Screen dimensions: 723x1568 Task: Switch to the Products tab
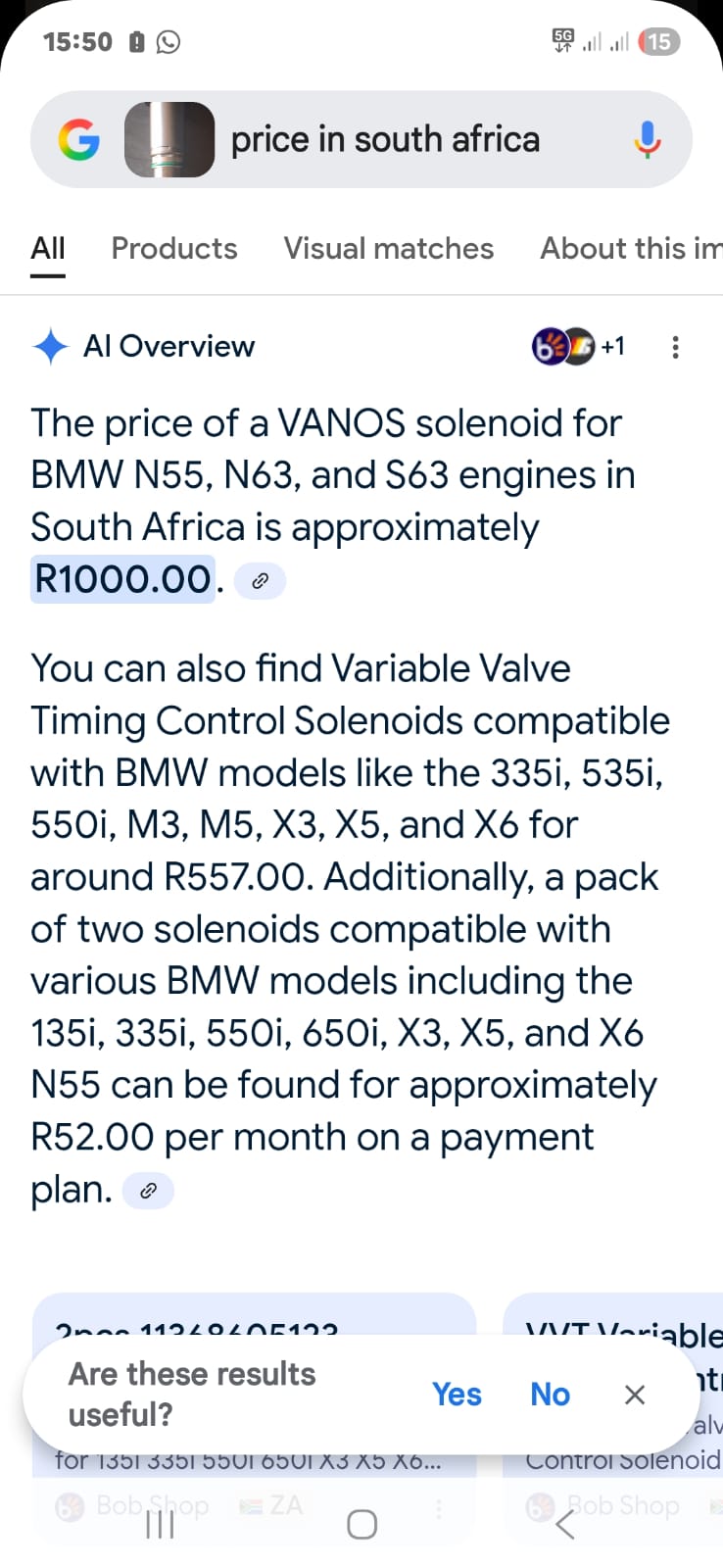[x=174, y=249]
